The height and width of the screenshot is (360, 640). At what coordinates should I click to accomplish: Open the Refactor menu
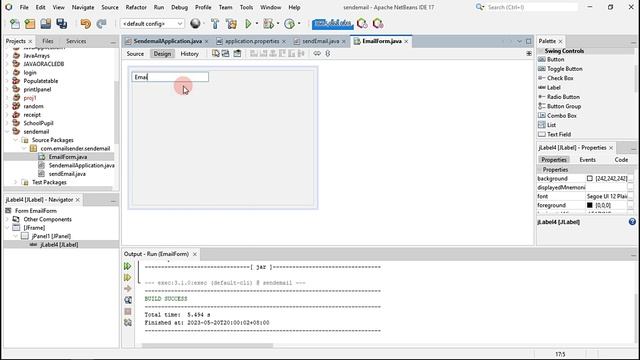(136, 7)
